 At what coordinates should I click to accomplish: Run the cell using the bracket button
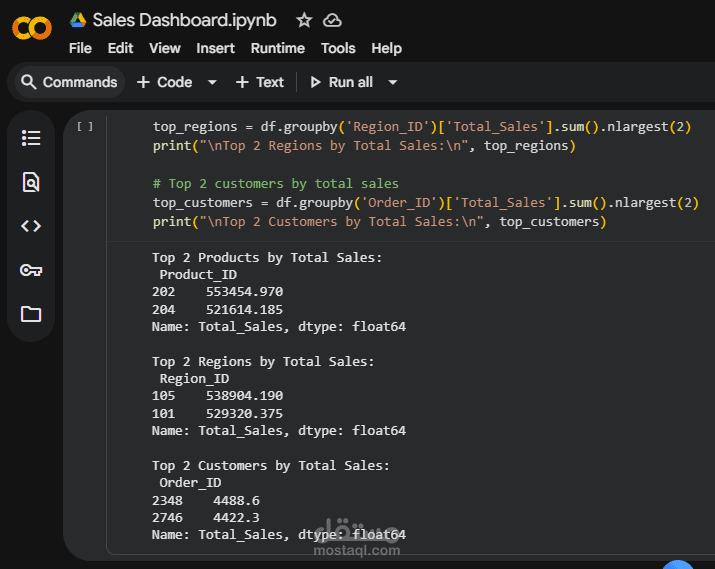(85, 126)
